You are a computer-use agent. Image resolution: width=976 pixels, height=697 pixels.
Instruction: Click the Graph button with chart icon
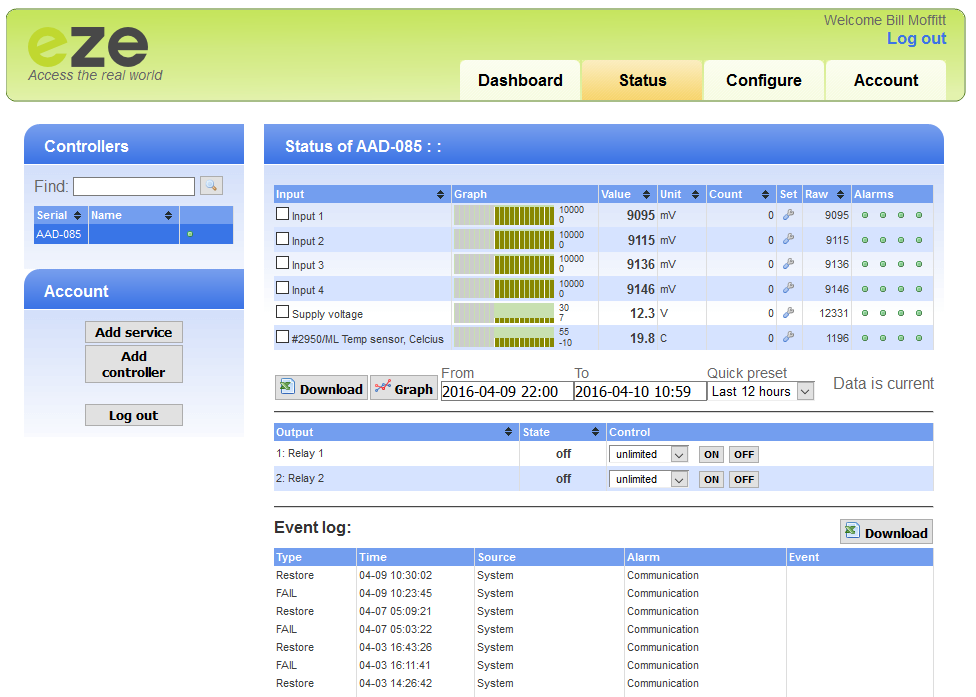404,389
